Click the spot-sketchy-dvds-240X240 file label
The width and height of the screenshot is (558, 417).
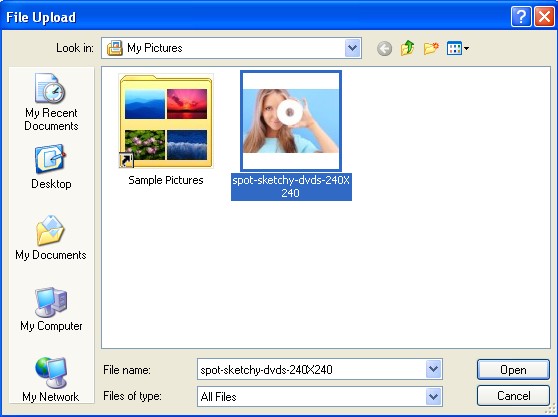(291, 187)
